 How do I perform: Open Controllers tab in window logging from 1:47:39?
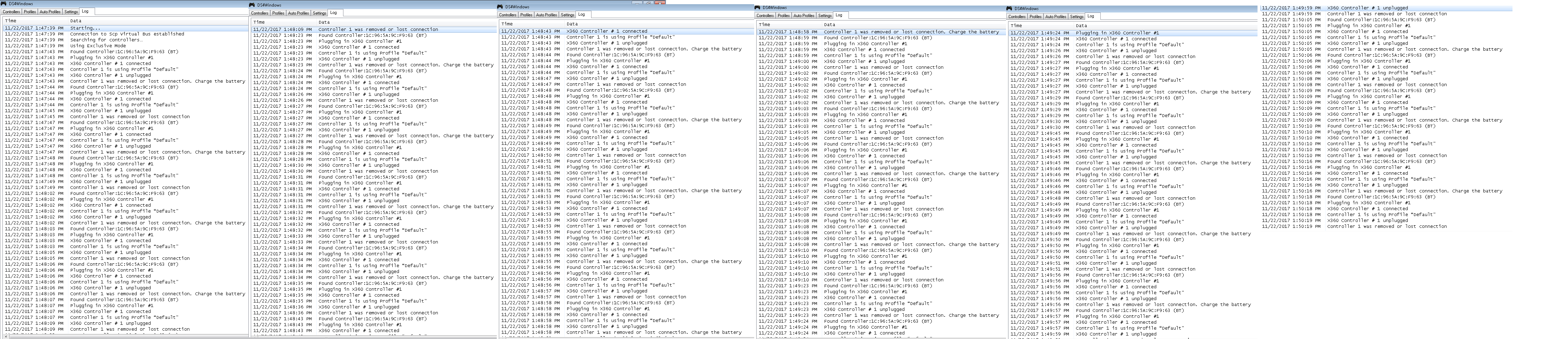click(x=11, y=11)
